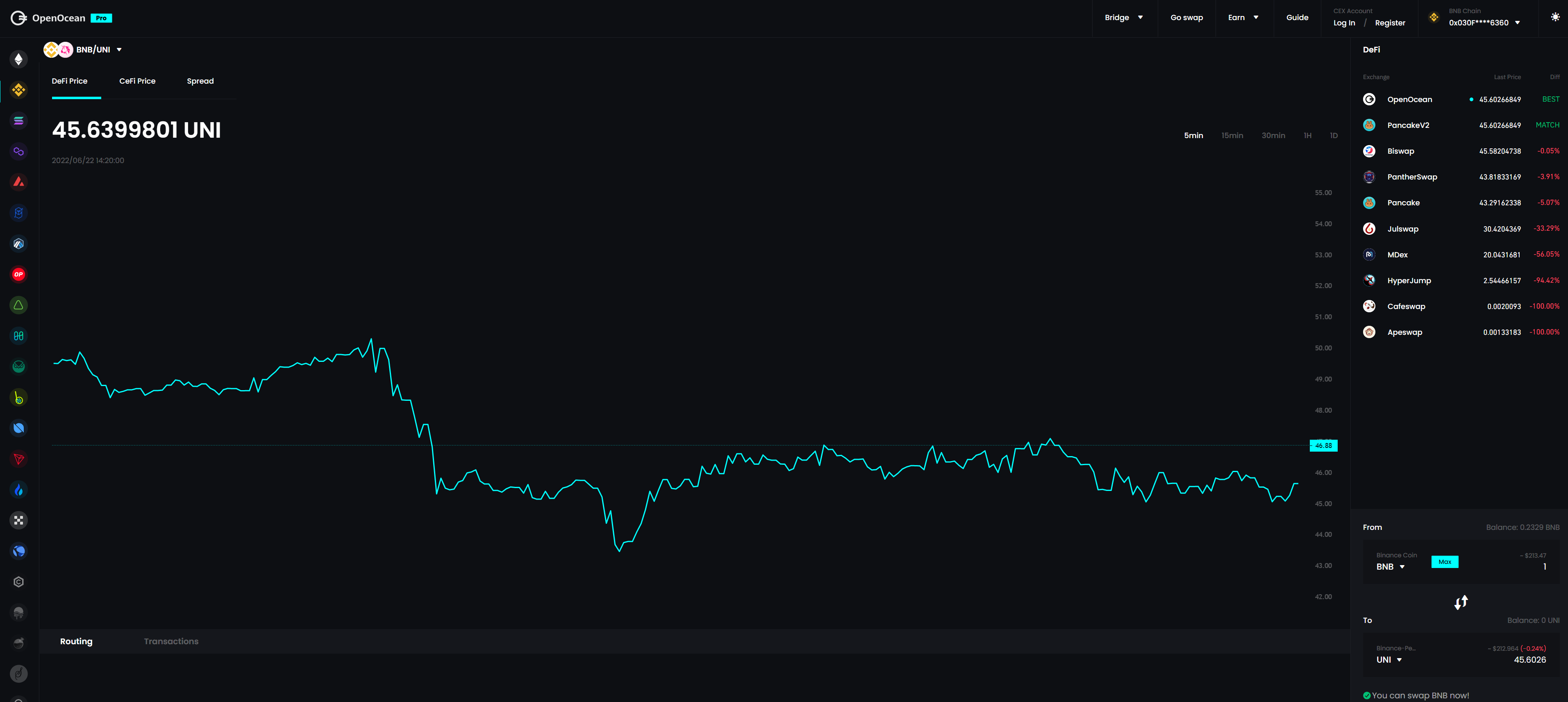Expand the Bridge menu dropdown
The height and width of the screenshot is (702, 1568).
[1123, 18]
